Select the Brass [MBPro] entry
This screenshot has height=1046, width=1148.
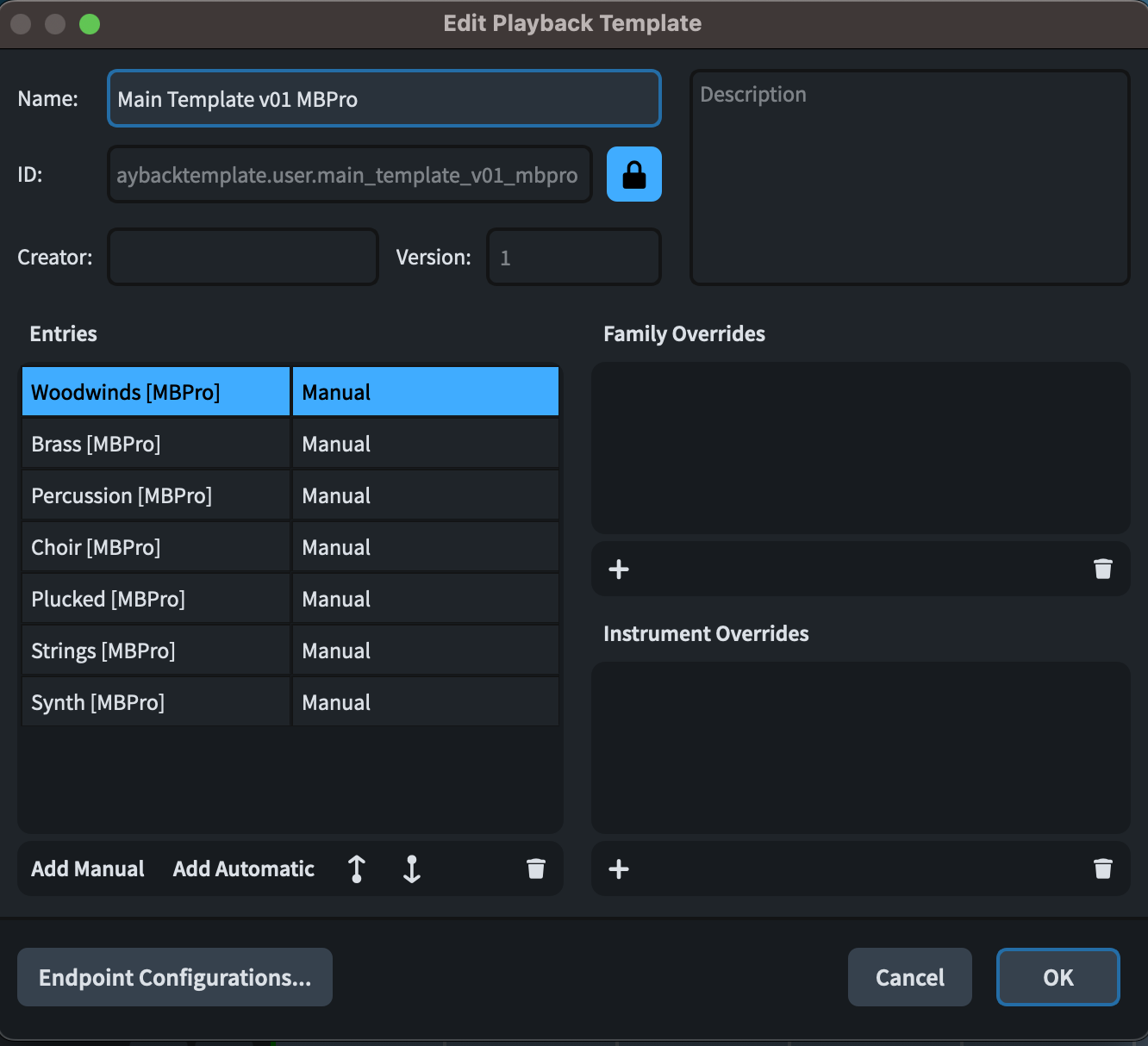(x=155, y=444)
